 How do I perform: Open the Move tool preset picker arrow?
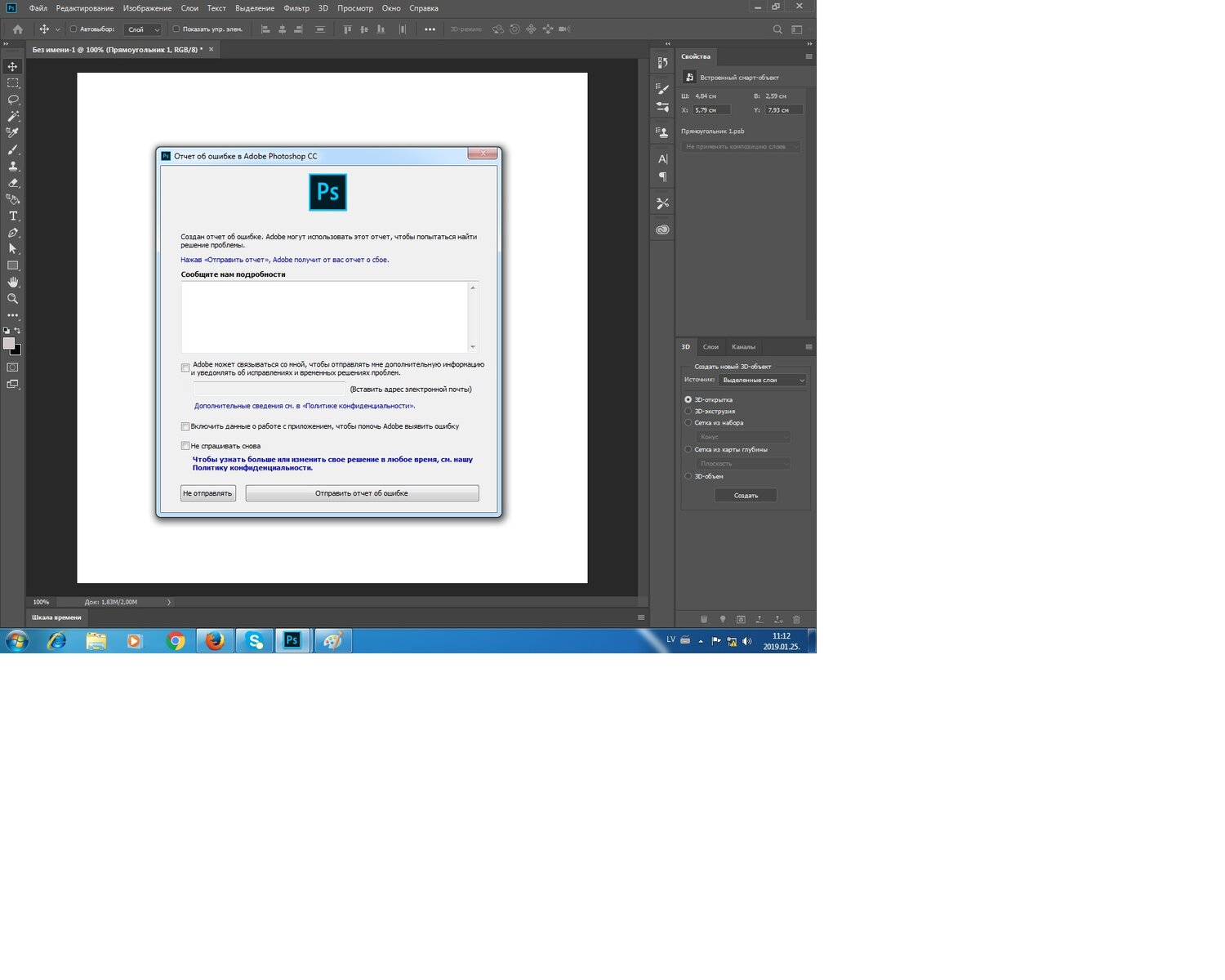tap(57, 29)
